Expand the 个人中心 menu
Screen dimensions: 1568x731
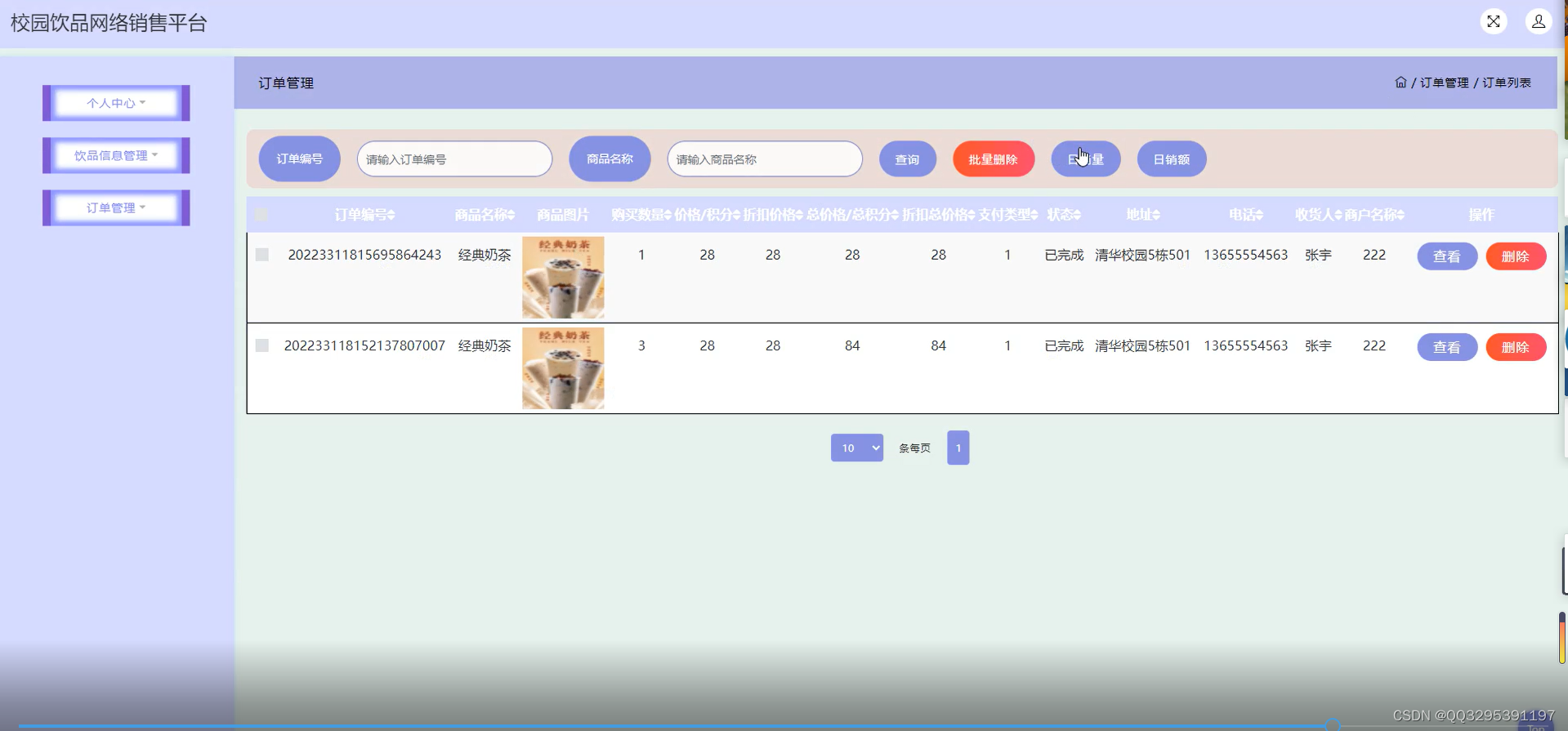116,103
